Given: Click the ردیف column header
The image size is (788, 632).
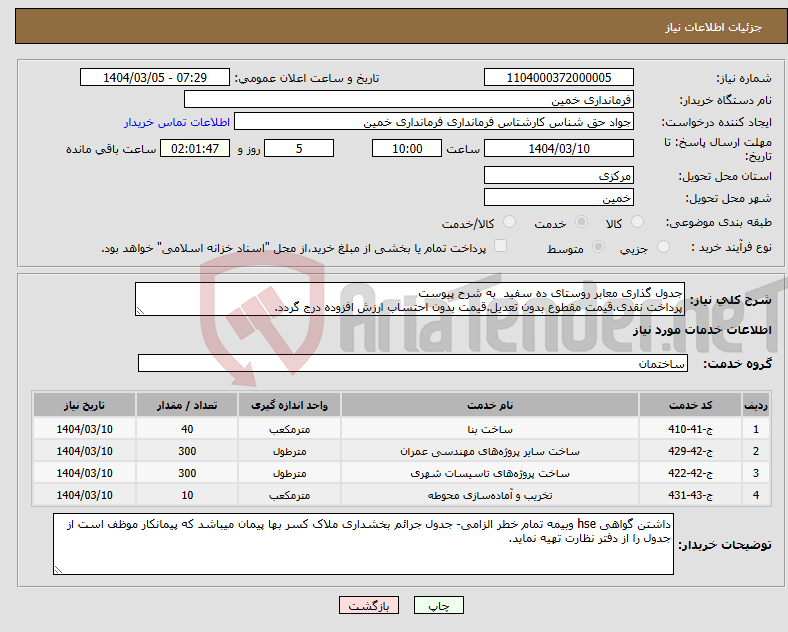Looking at the screenshot, I should pos(756,405).
